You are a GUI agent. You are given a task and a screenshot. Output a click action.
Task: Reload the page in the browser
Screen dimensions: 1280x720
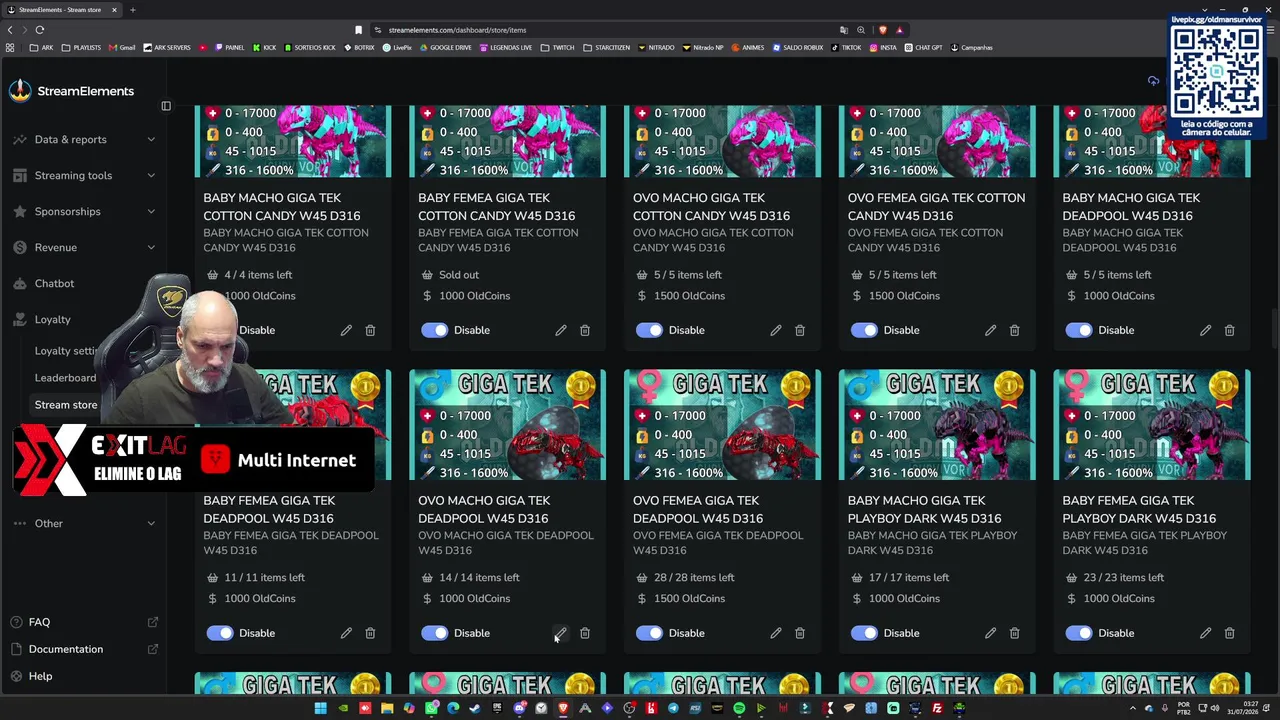coord(40,30)
